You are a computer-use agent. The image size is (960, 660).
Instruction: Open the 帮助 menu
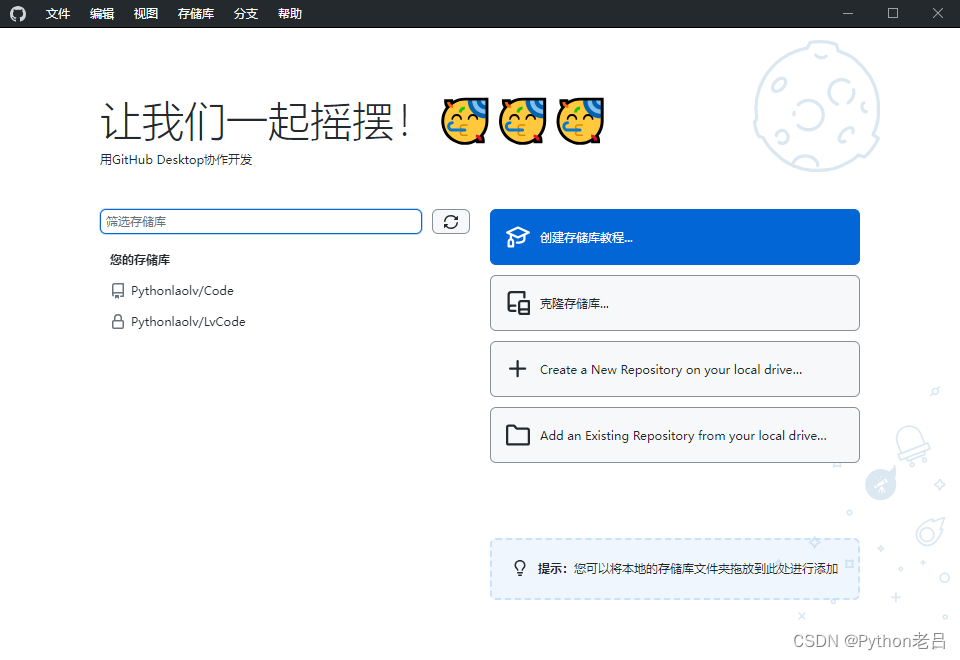(x=289, y=13)
